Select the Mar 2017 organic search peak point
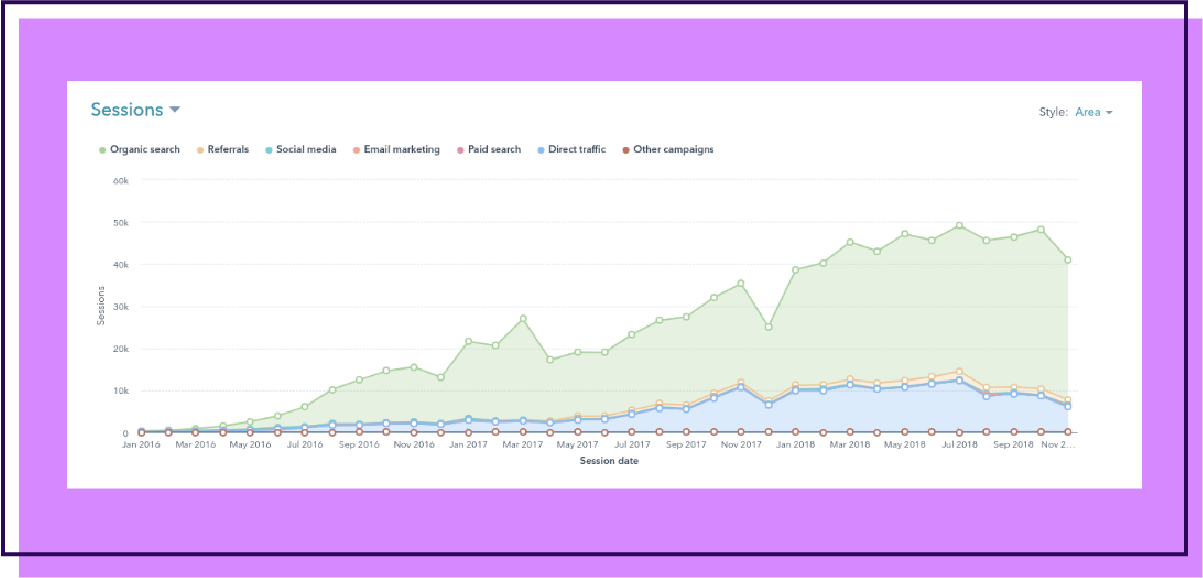This screenshot has width=1203, height=578. point(523,319)
